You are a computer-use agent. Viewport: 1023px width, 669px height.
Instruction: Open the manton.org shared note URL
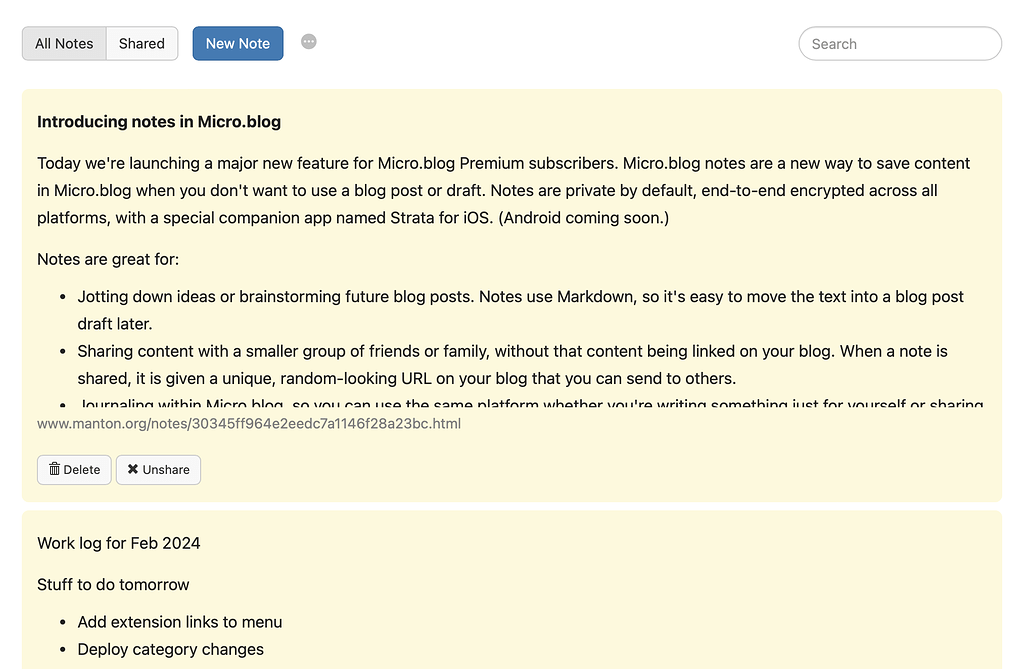tap(248, 423)
